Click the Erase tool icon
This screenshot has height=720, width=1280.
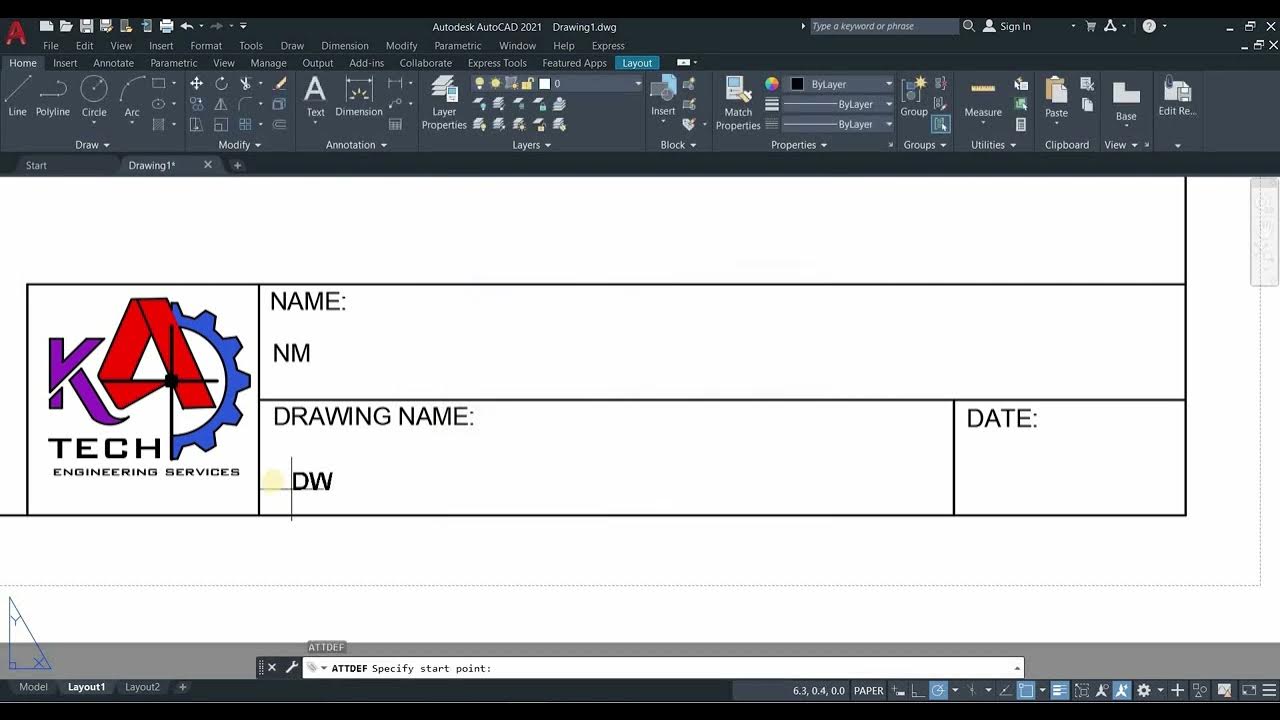click(280, 84)
